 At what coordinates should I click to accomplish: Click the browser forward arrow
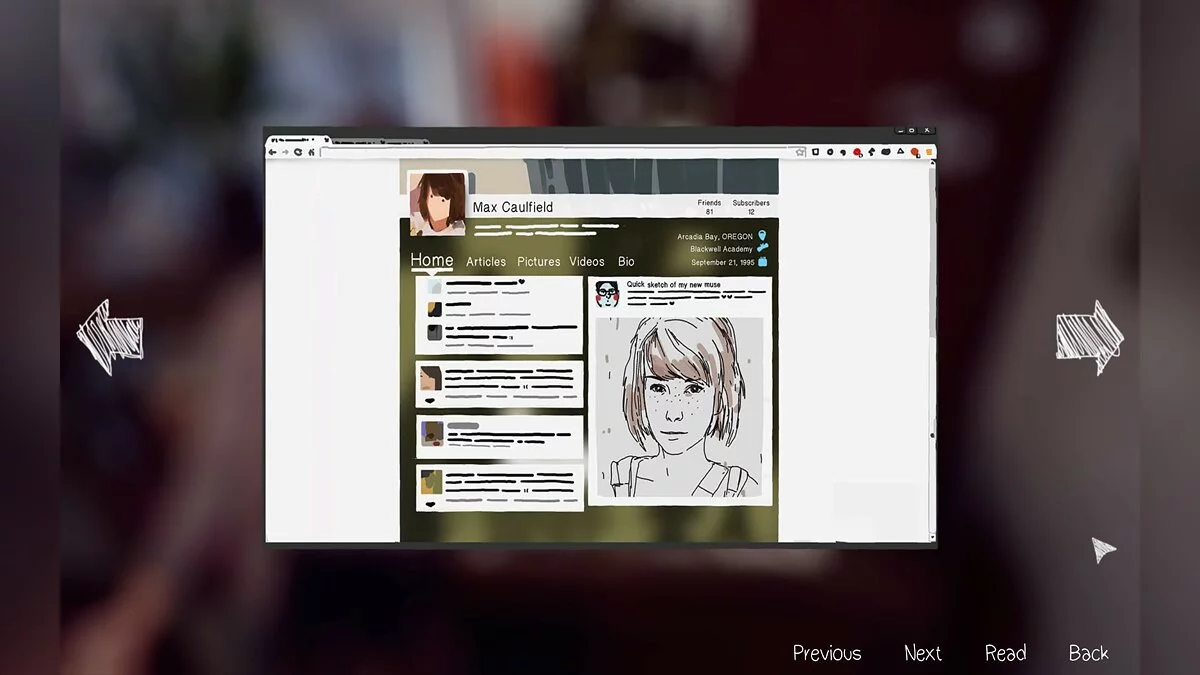pyautogui.click(x=285, y=150)
